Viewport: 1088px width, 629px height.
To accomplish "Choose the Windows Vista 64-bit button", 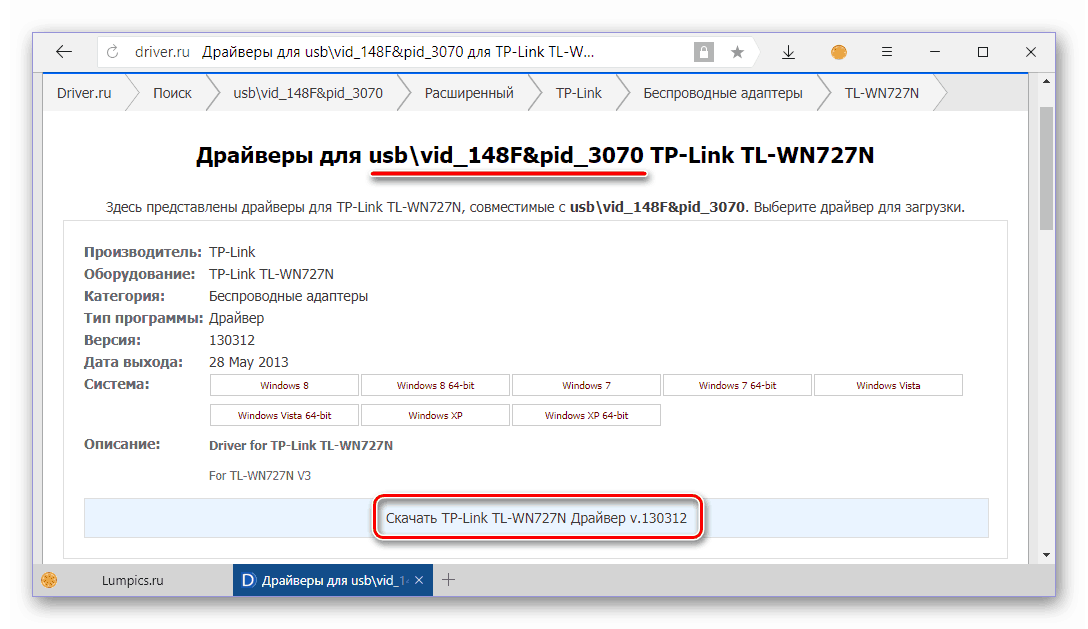I will point(284,415).
